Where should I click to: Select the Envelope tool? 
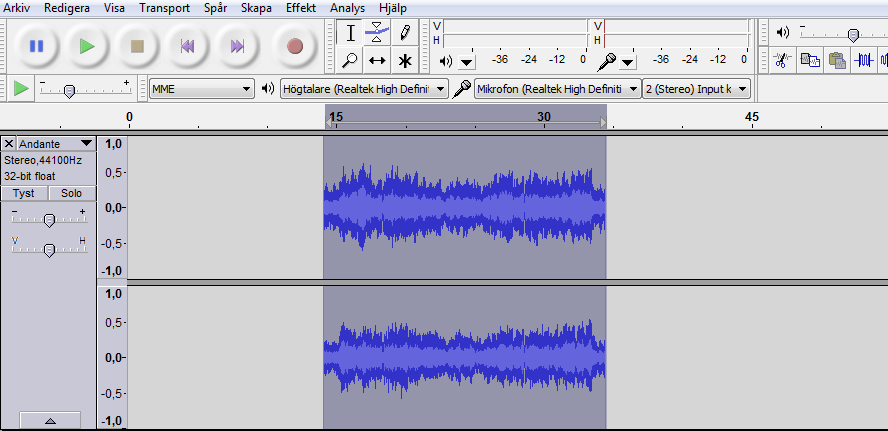coord(377,33)
